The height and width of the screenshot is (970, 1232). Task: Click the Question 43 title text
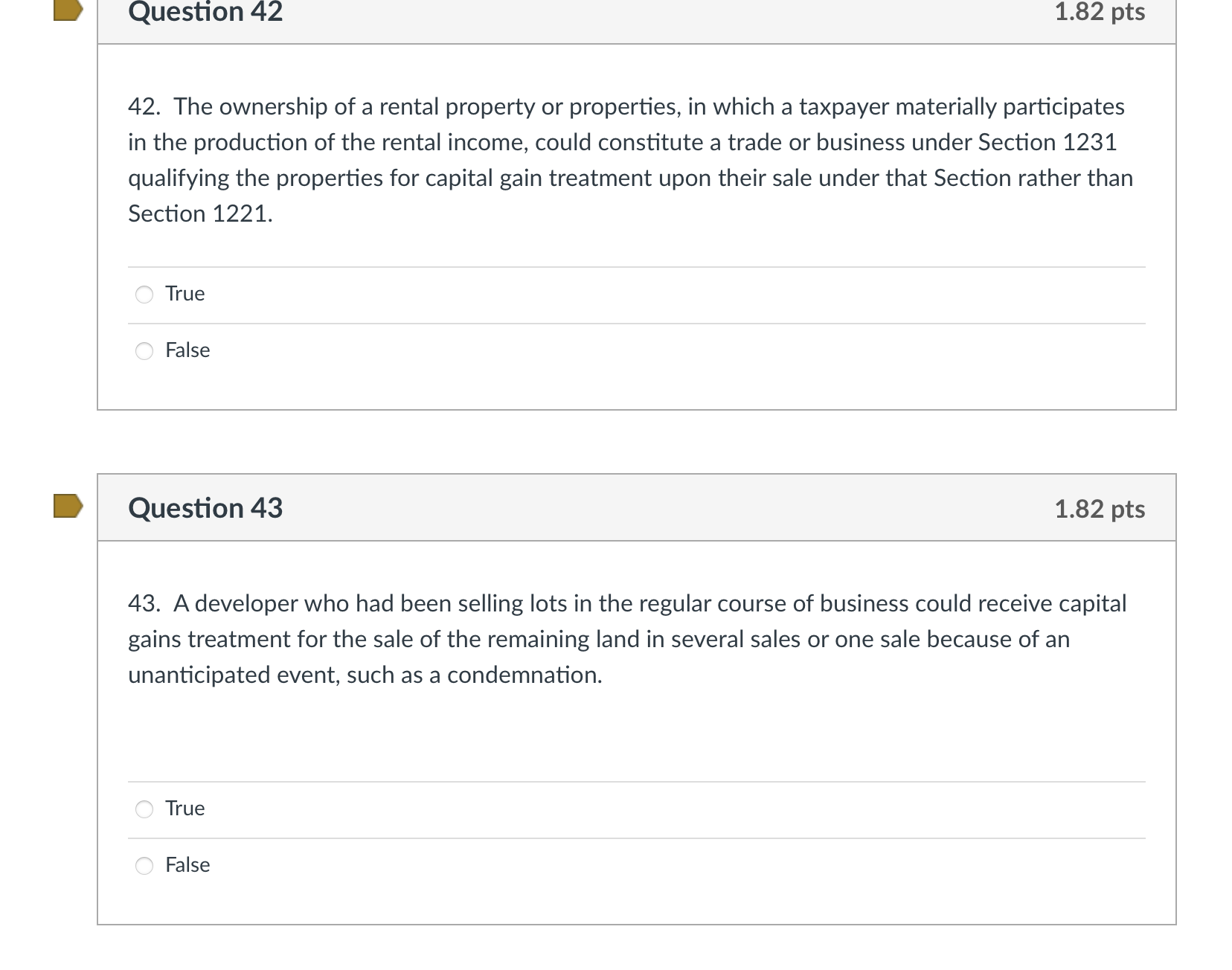205,508
